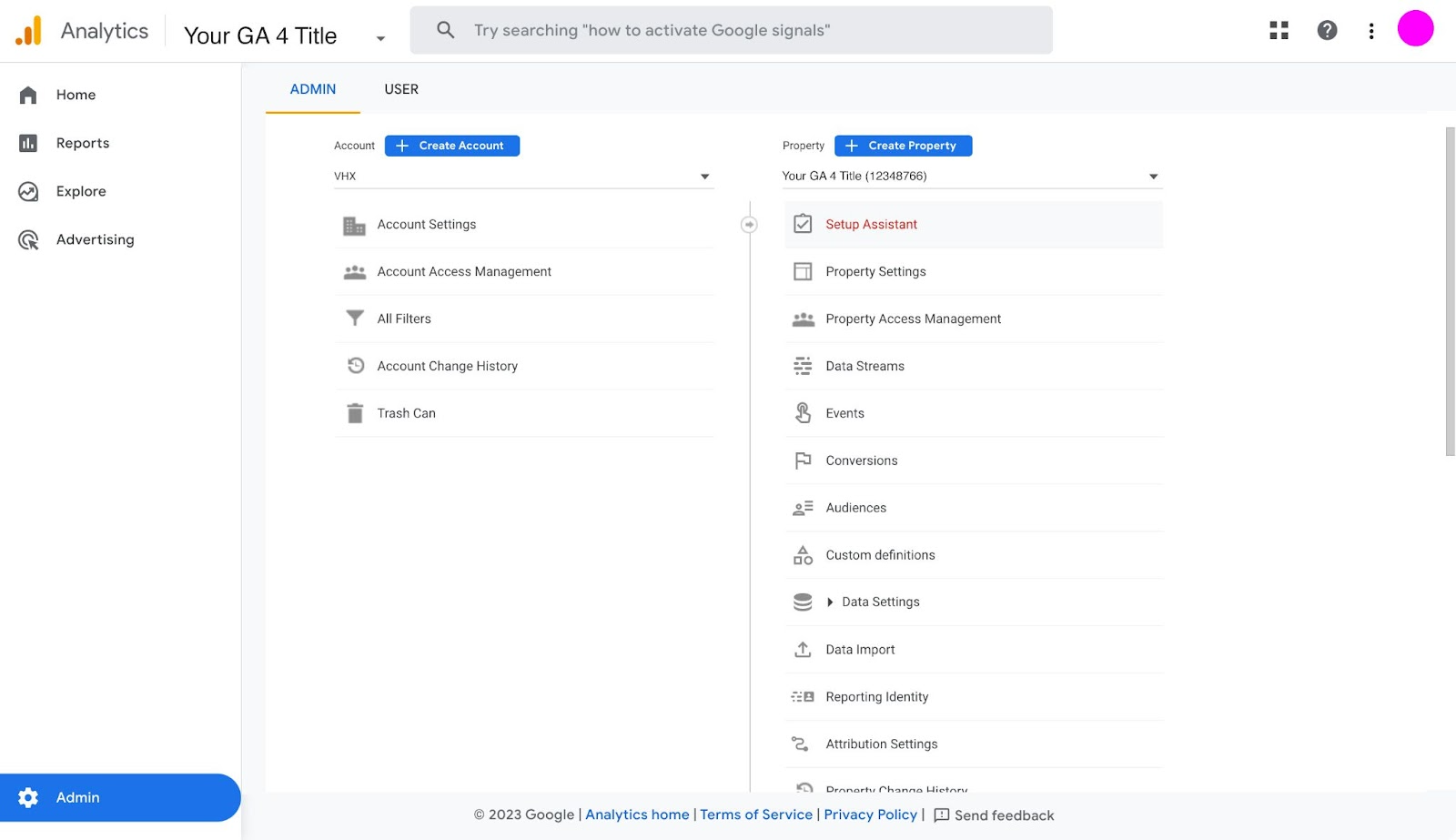
Task: Open the three-dot more options menu
Action: pos(1370,31)
